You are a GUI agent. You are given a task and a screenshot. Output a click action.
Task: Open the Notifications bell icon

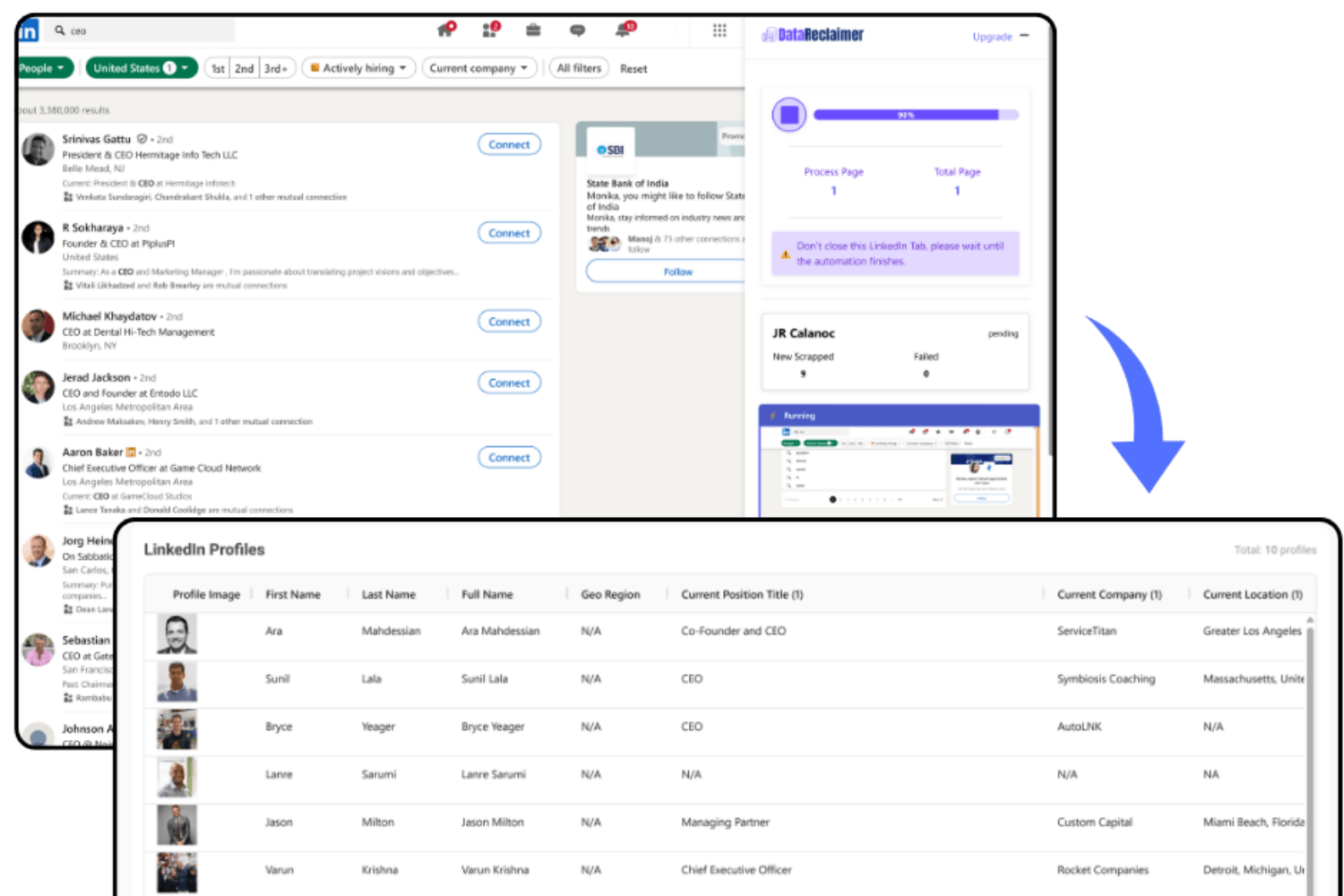point(623,30)
